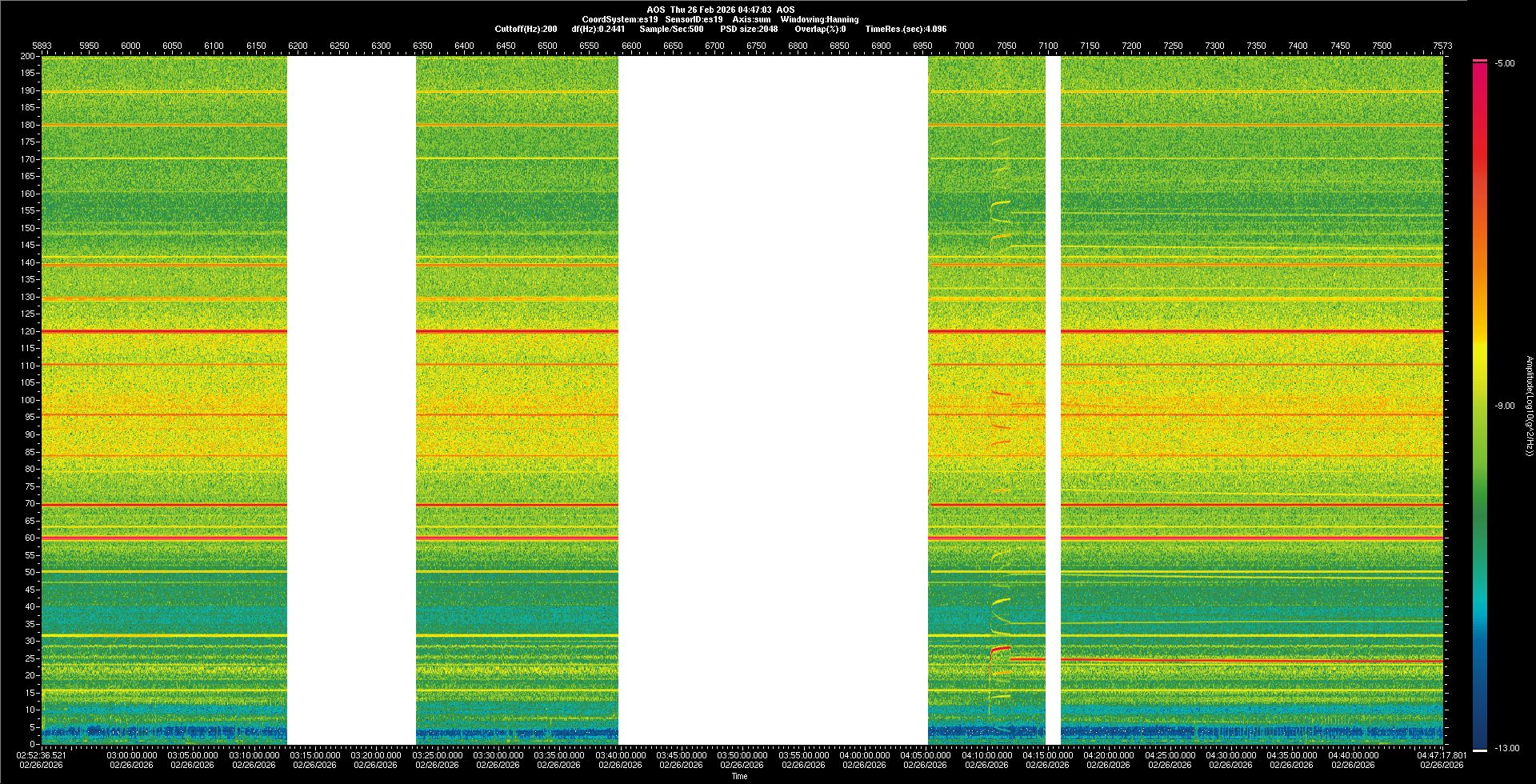The image size is (1536, 784).
Task: Click the 02:52:36.521 start time label
Action: point(42,755)
